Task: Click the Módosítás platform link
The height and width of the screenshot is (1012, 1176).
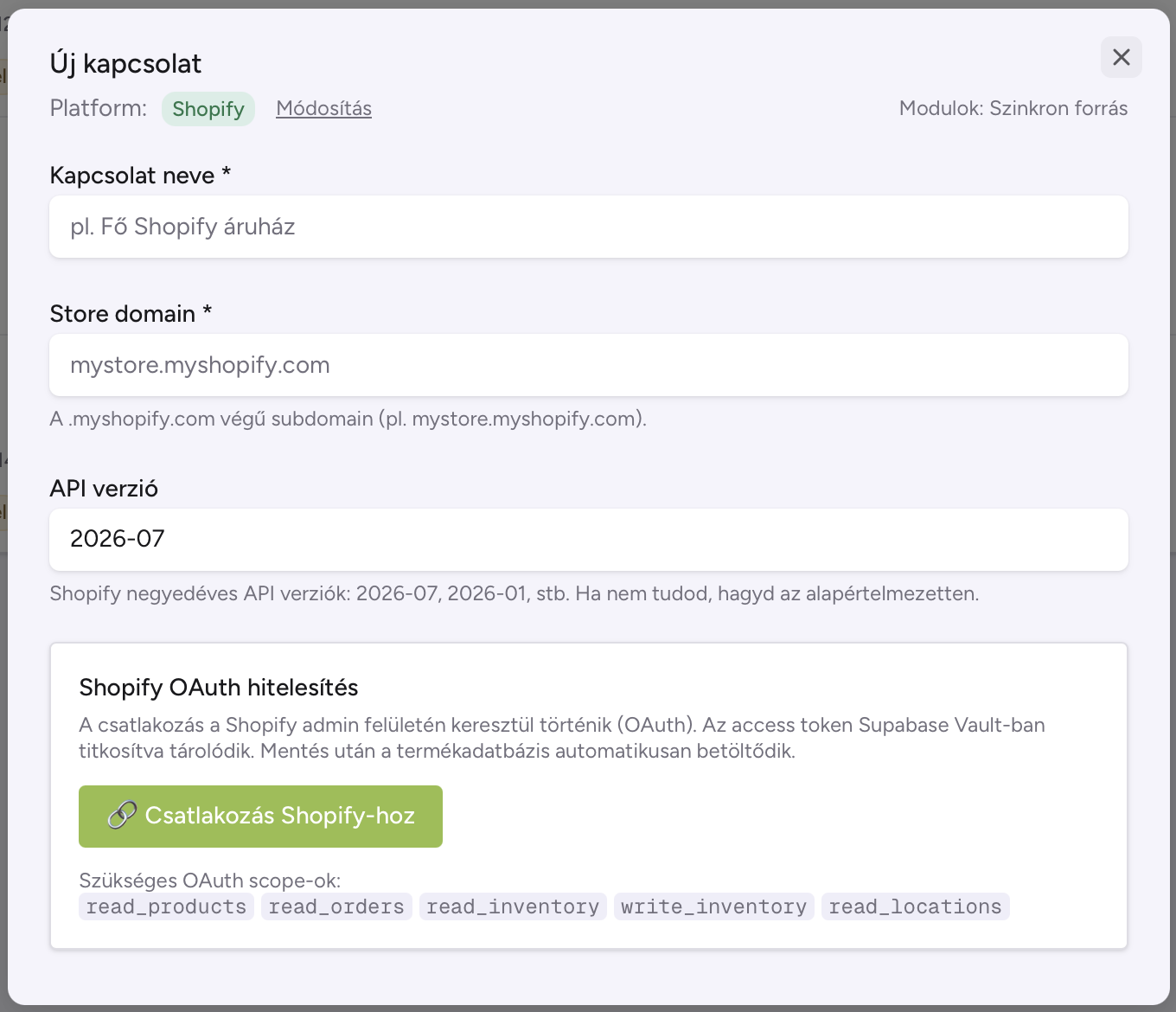Action: click(x=323, y=108)
